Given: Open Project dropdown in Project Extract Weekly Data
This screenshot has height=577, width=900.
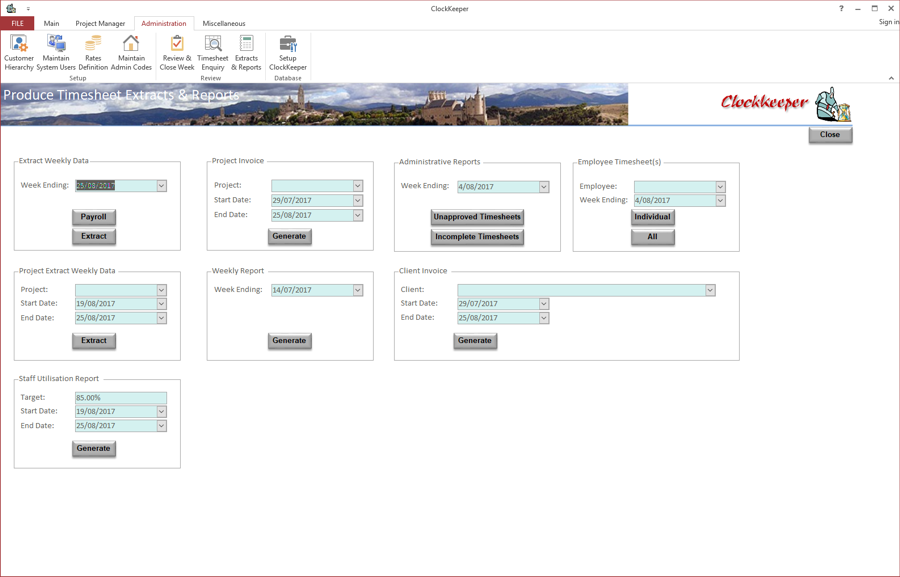Looking at the screenshot, I should [162, 290].
